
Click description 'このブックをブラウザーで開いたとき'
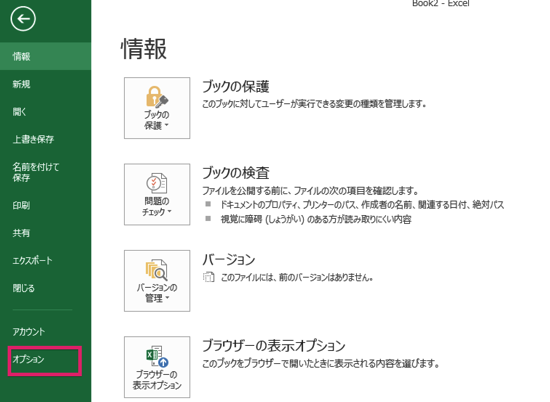click(x=321, y=363)
